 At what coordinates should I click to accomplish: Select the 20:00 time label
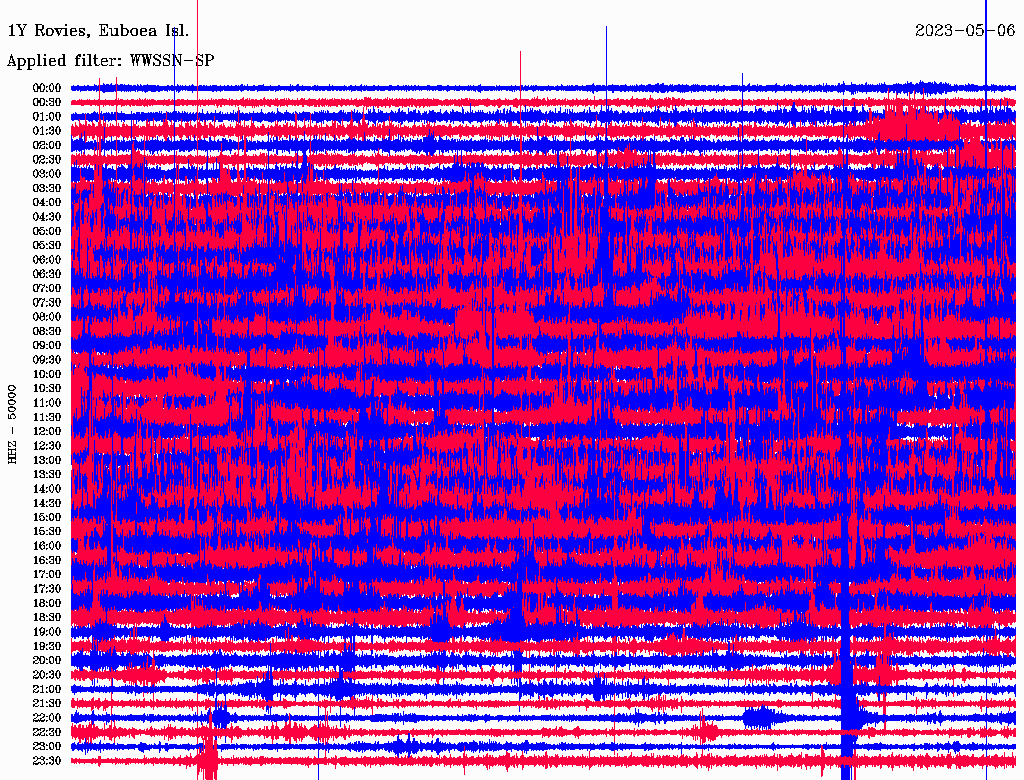(47, 660)
